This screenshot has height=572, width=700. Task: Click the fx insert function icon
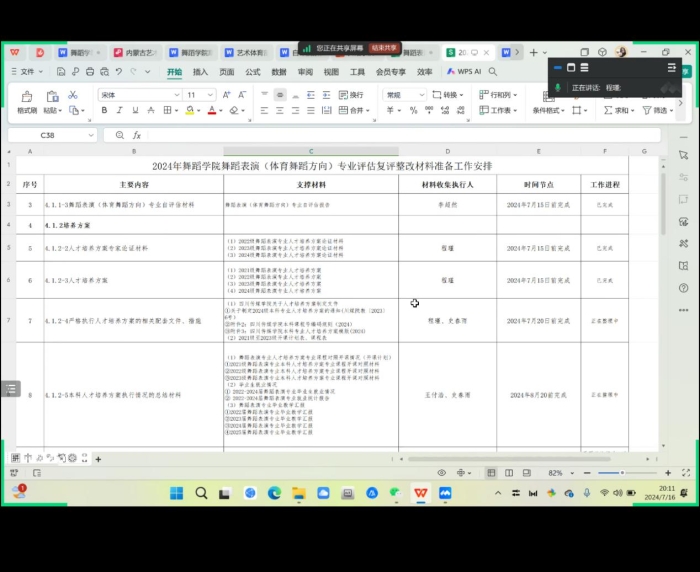coord(137,135)
